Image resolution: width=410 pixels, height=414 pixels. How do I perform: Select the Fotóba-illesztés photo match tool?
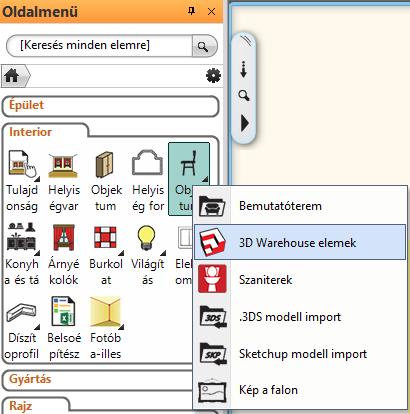[105, 327]
